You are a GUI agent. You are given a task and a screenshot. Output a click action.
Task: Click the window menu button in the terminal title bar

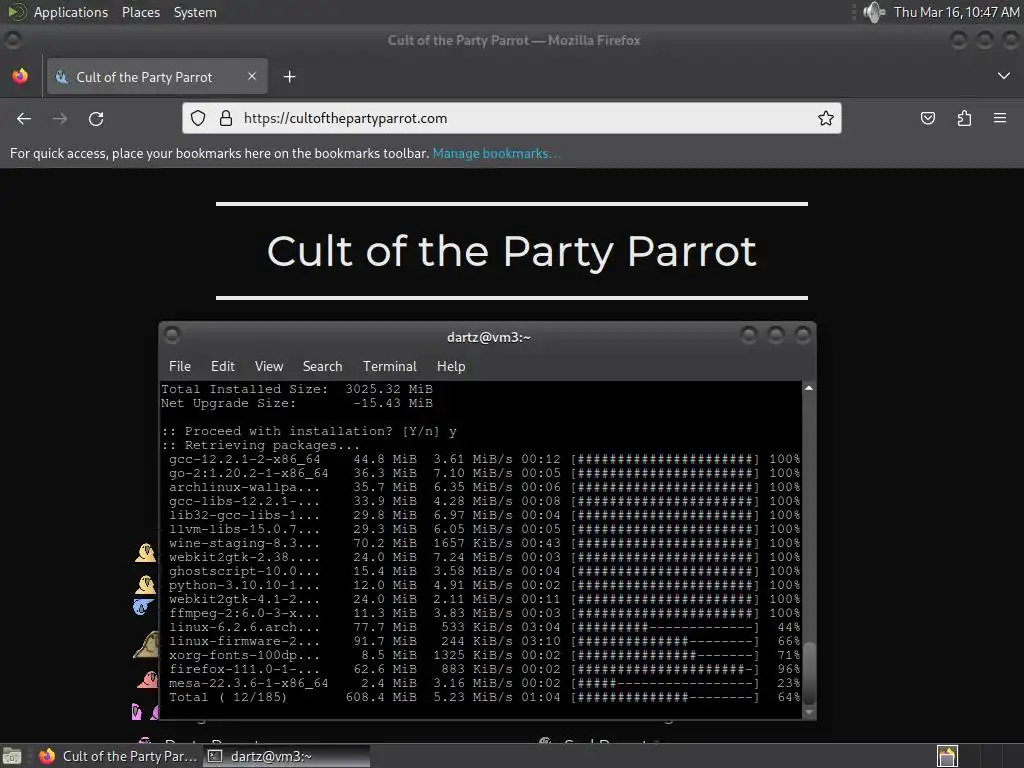point(172,335)
